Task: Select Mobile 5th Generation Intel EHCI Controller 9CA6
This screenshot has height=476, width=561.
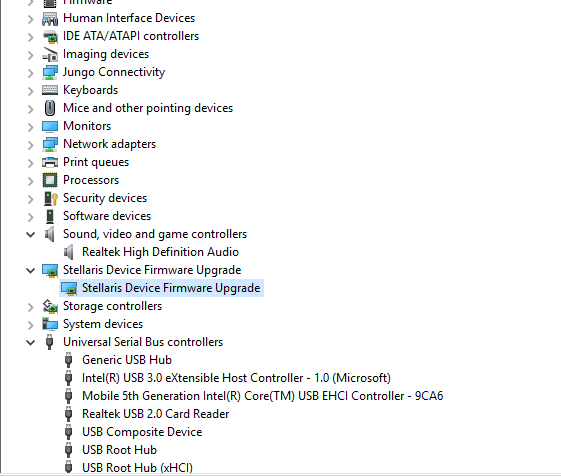Action: tap(263, 396)
